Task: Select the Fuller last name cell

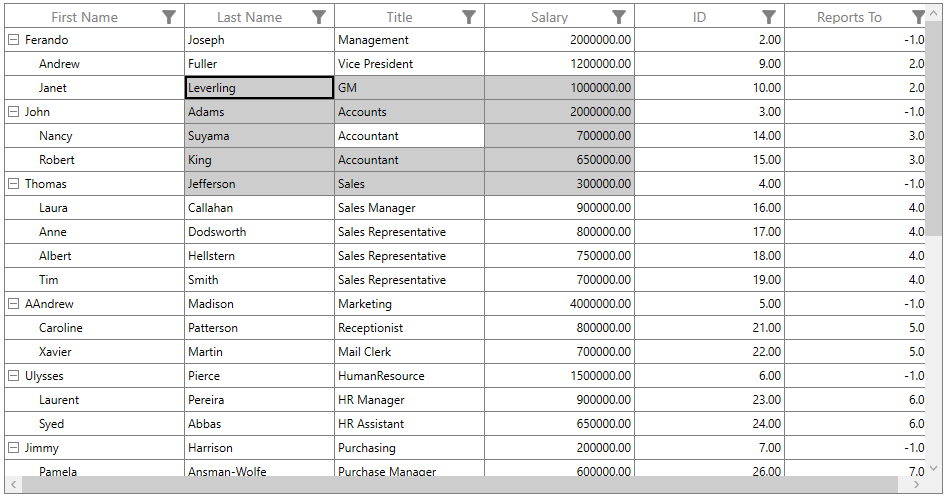Action: point(259,63)
